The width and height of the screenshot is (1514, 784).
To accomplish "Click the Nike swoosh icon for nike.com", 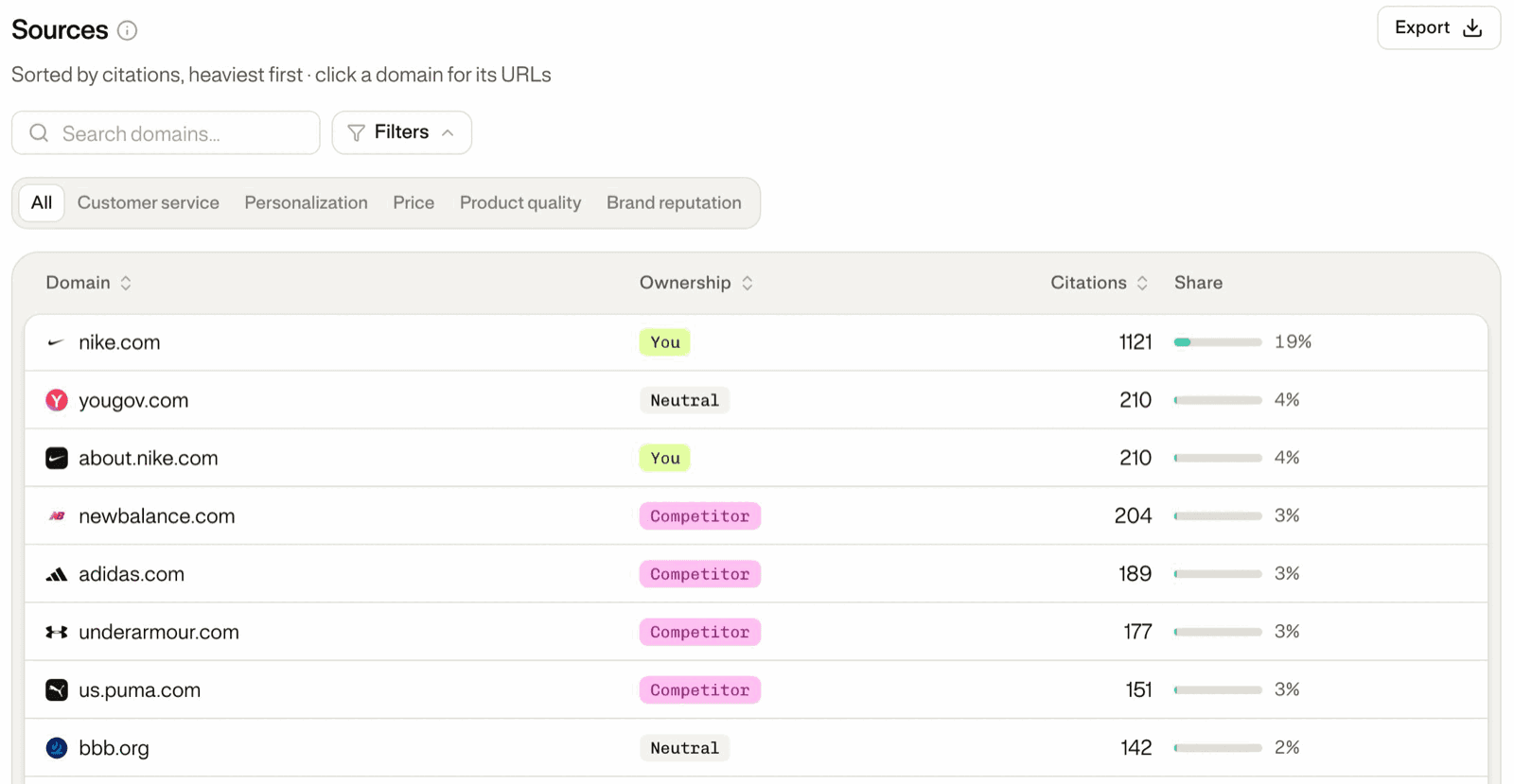I will click(57, 342).
